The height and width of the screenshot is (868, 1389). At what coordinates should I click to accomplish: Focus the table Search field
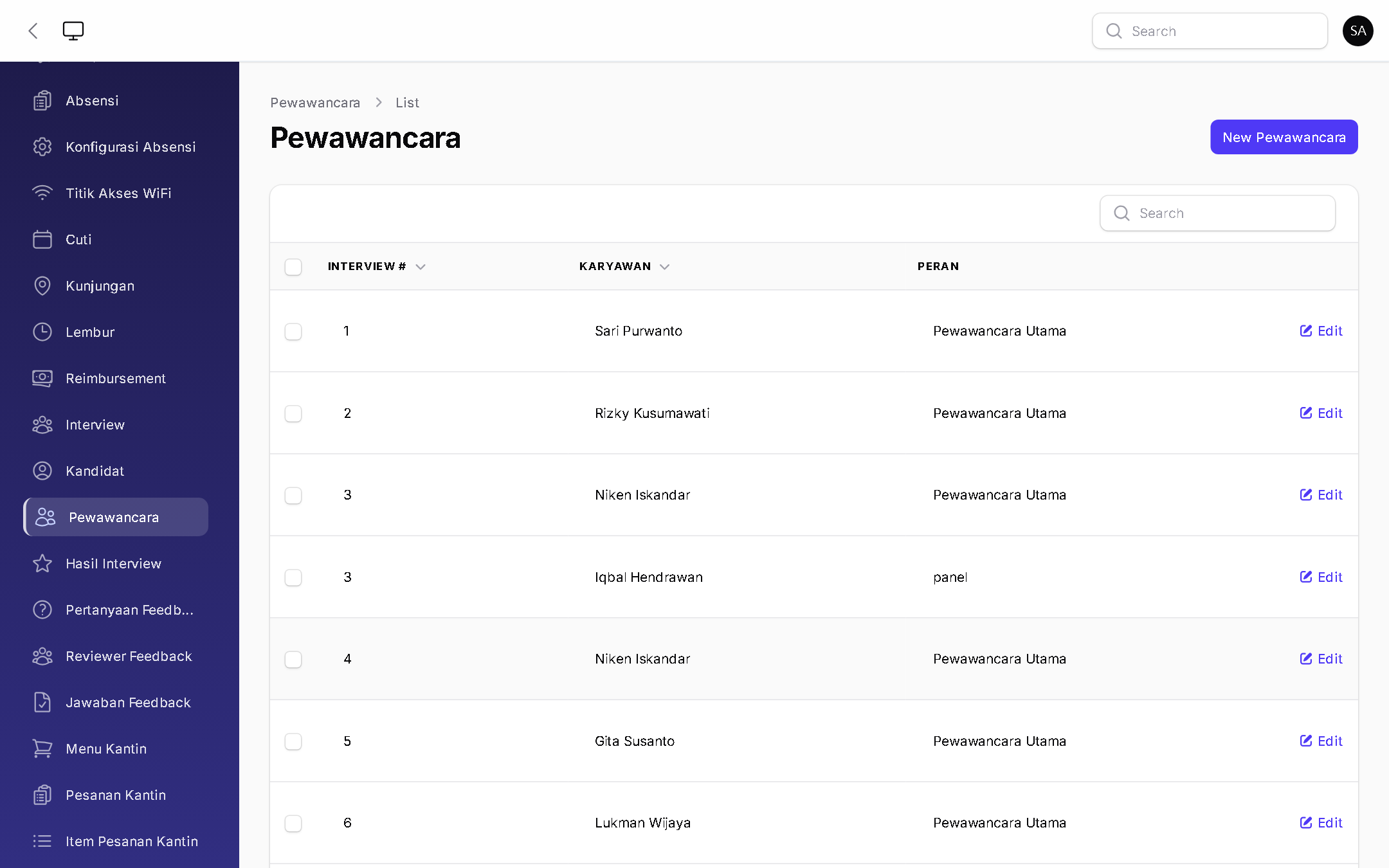point(1217,213)
